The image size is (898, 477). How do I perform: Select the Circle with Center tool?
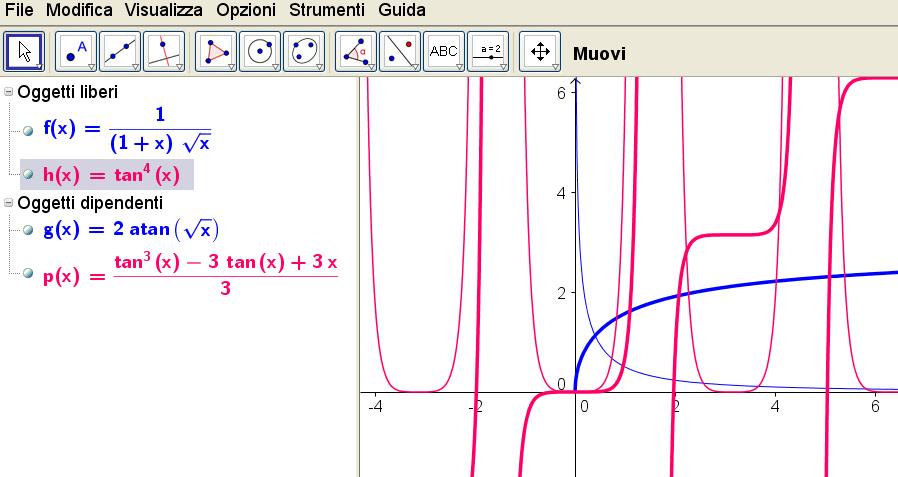[x=260, y=52]
